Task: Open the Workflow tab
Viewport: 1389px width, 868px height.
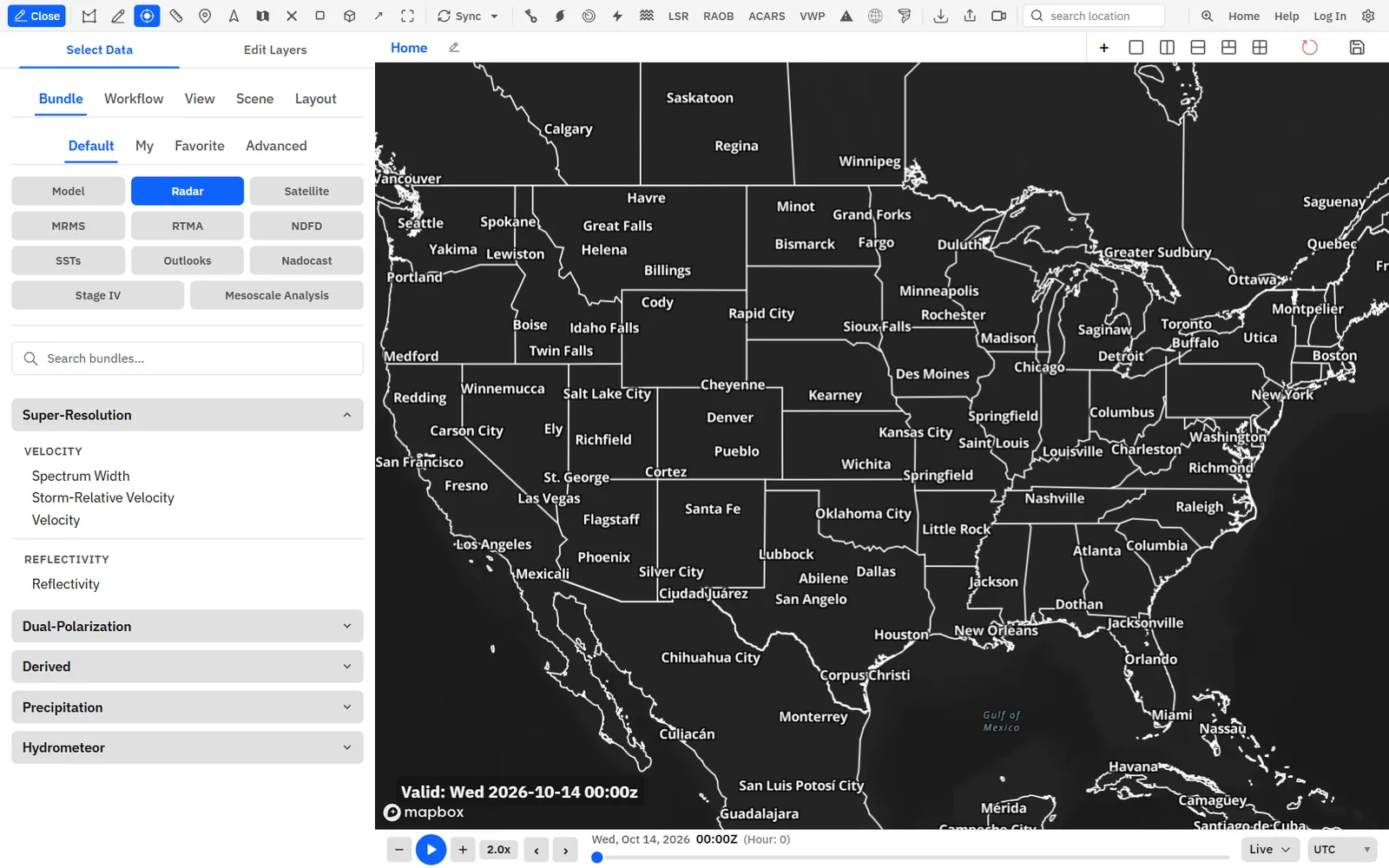Action: click(134, 99)
